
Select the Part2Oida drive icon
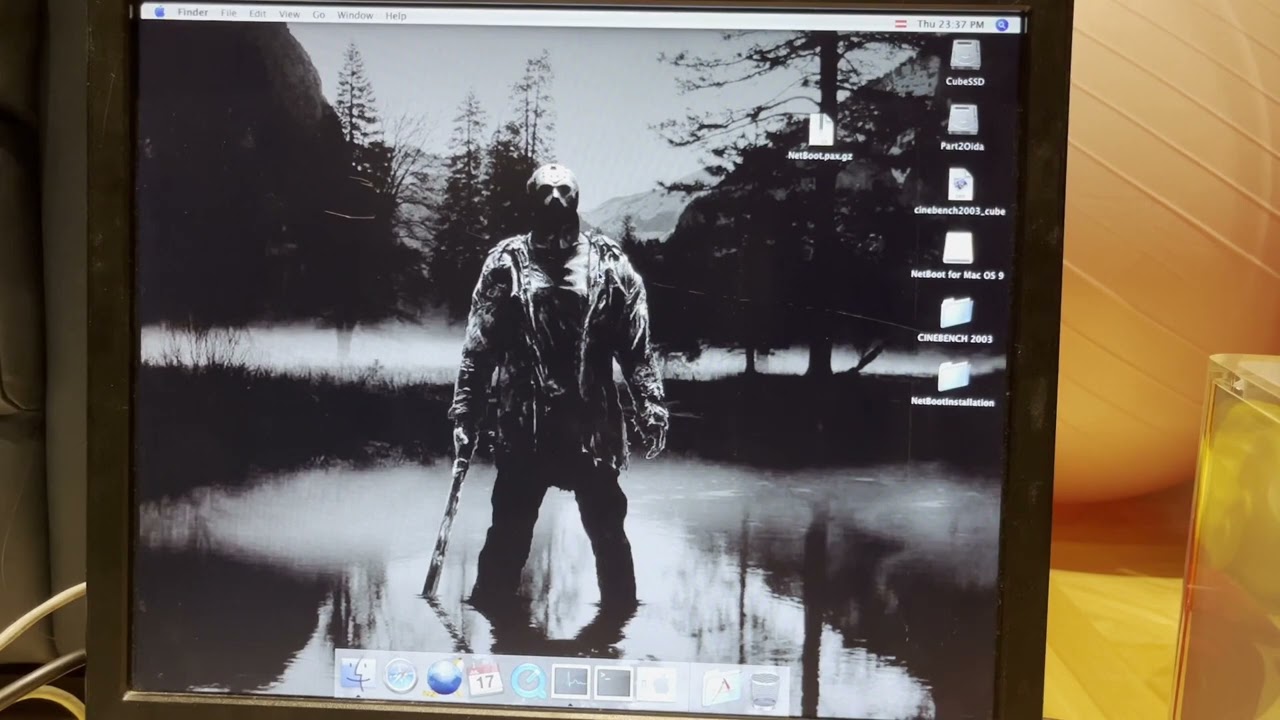click(962, 119)
